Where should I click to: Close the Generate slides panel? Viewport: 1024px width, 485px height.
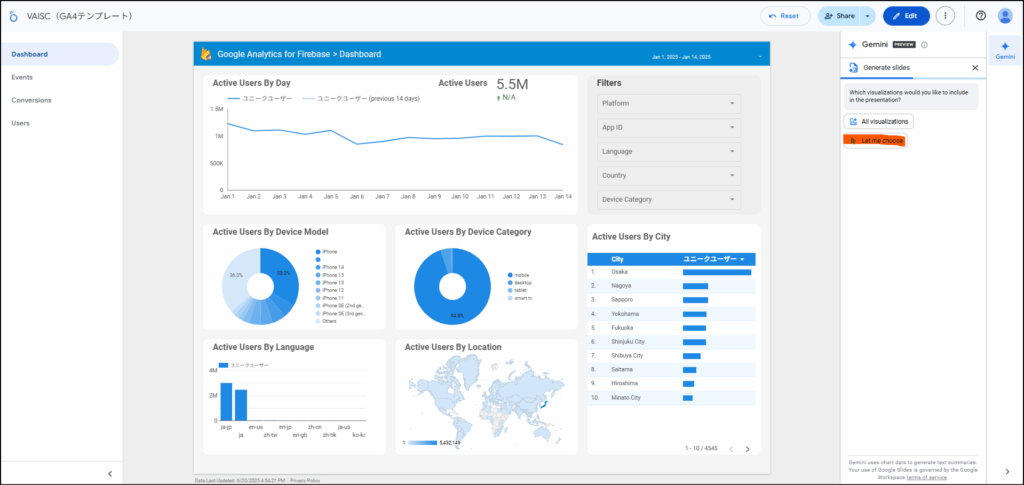pos(975,67)
